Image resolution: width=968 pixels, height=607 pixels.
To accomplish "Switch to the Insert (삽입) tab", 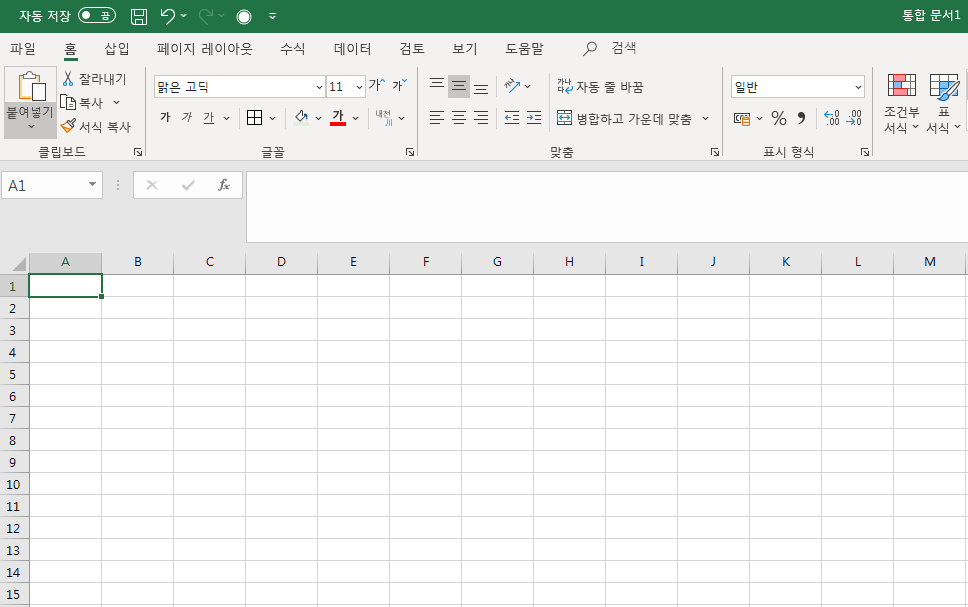I will [117, 48].
